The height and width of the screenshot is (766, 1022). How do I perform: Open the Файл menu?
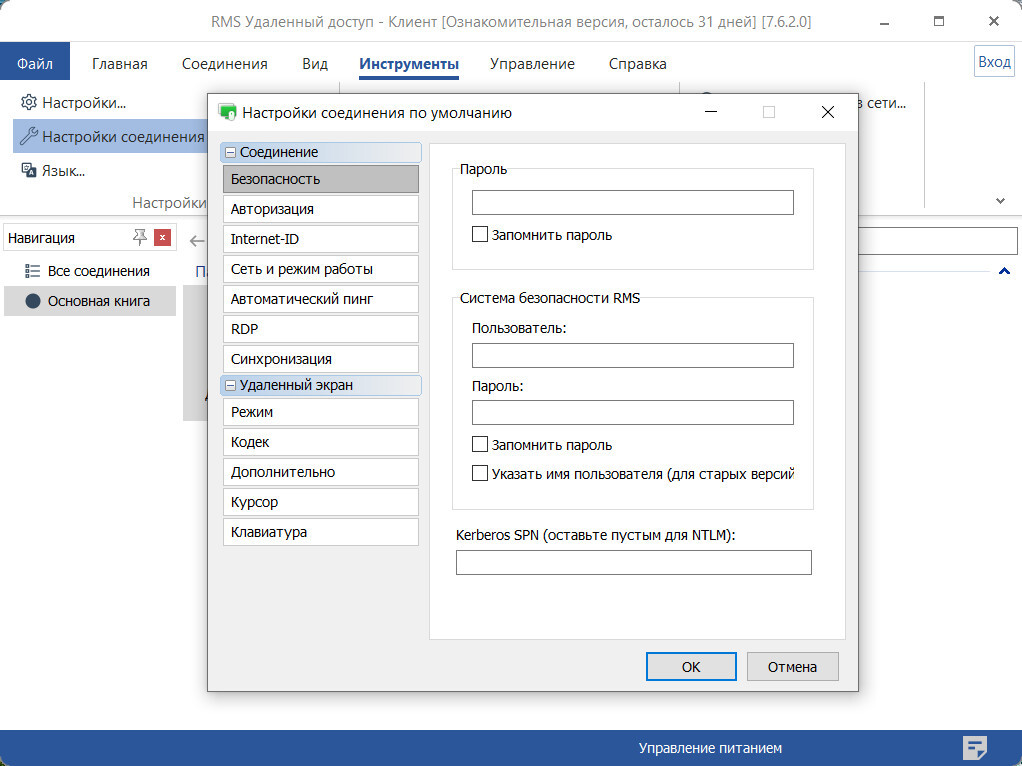35,63
